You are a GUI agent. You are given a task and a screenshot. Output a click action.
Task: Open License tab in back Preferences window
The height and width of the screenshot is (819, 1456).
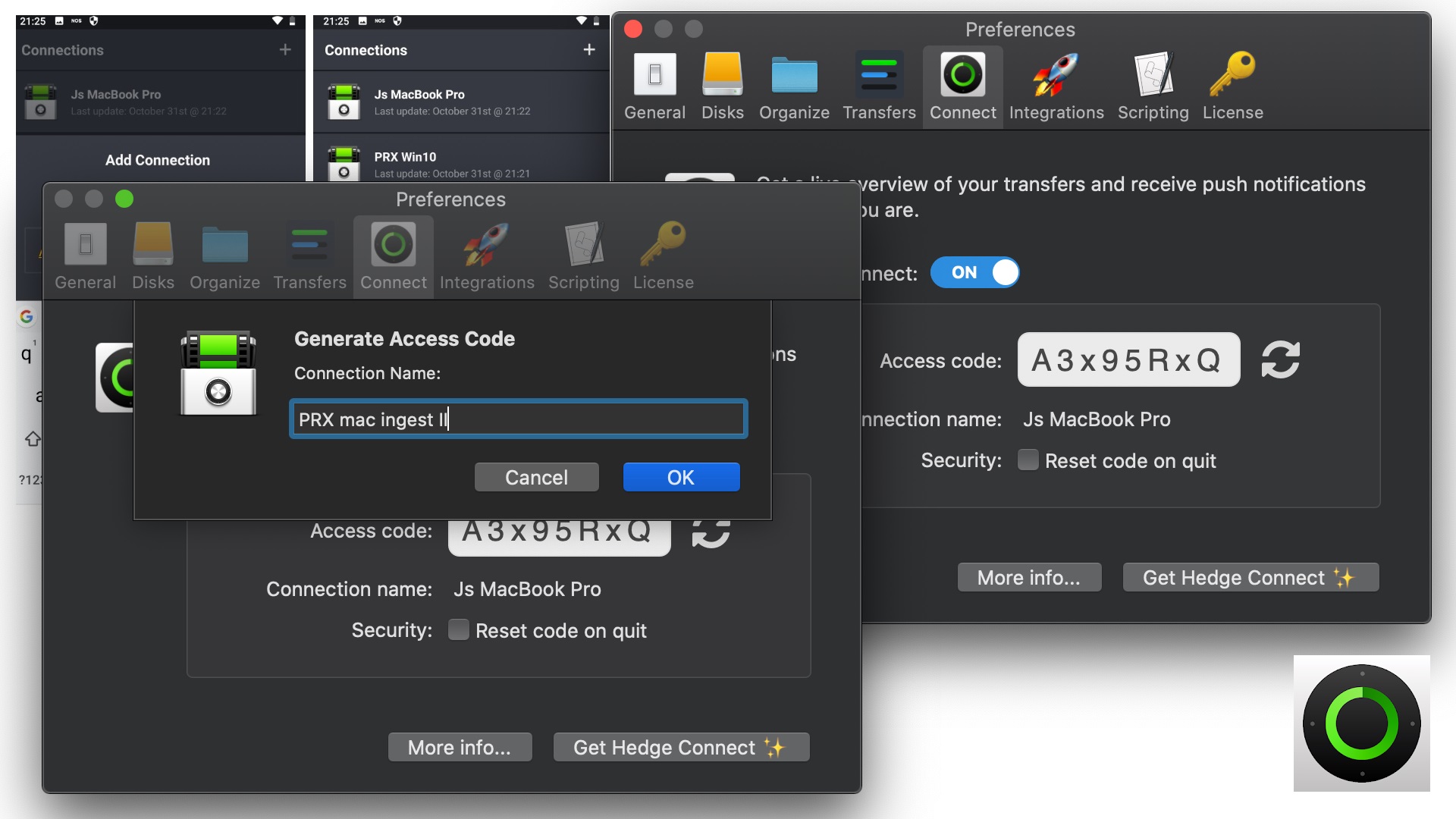click(1232, 87)
